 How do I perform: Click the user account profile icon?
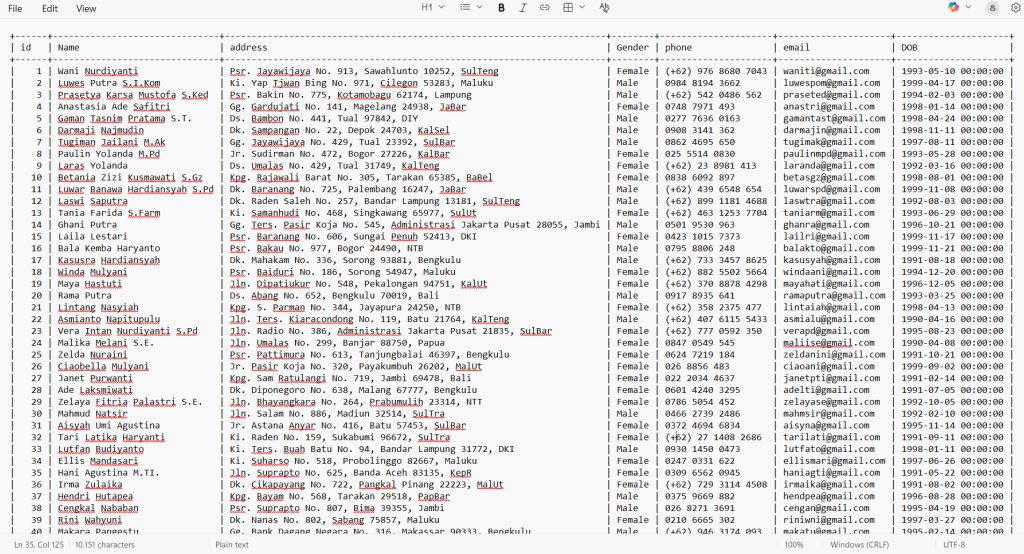[x=991, y=8]
